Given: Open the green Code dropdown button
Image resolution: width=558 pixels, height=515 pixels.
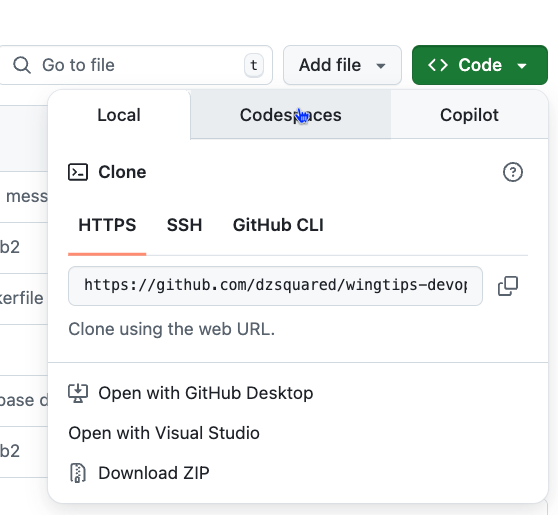Looking at the screenshot, I should [480, 65].
